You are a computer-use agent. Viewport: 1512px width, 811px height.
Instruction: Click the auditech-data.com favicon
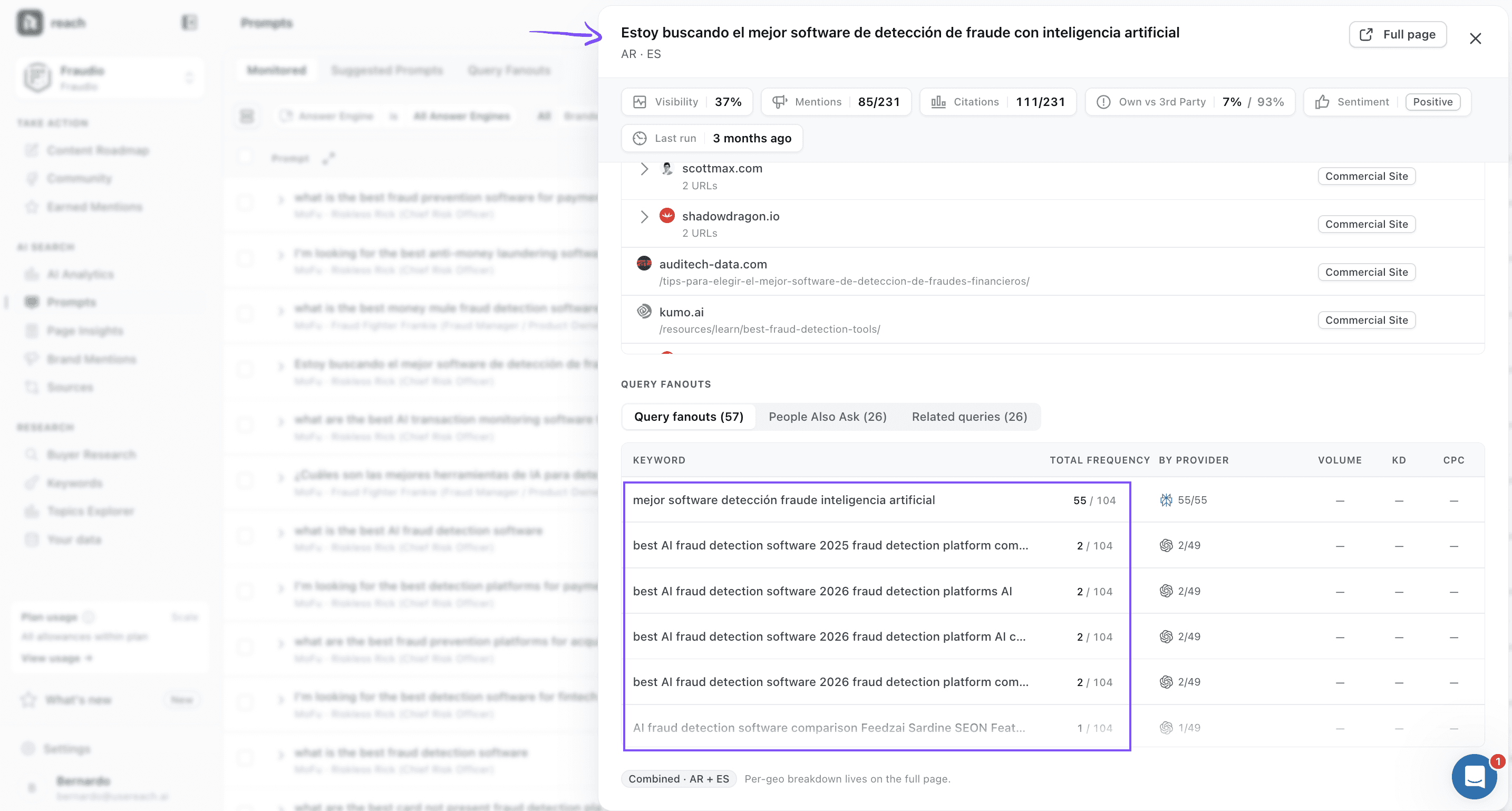point(644,264)
